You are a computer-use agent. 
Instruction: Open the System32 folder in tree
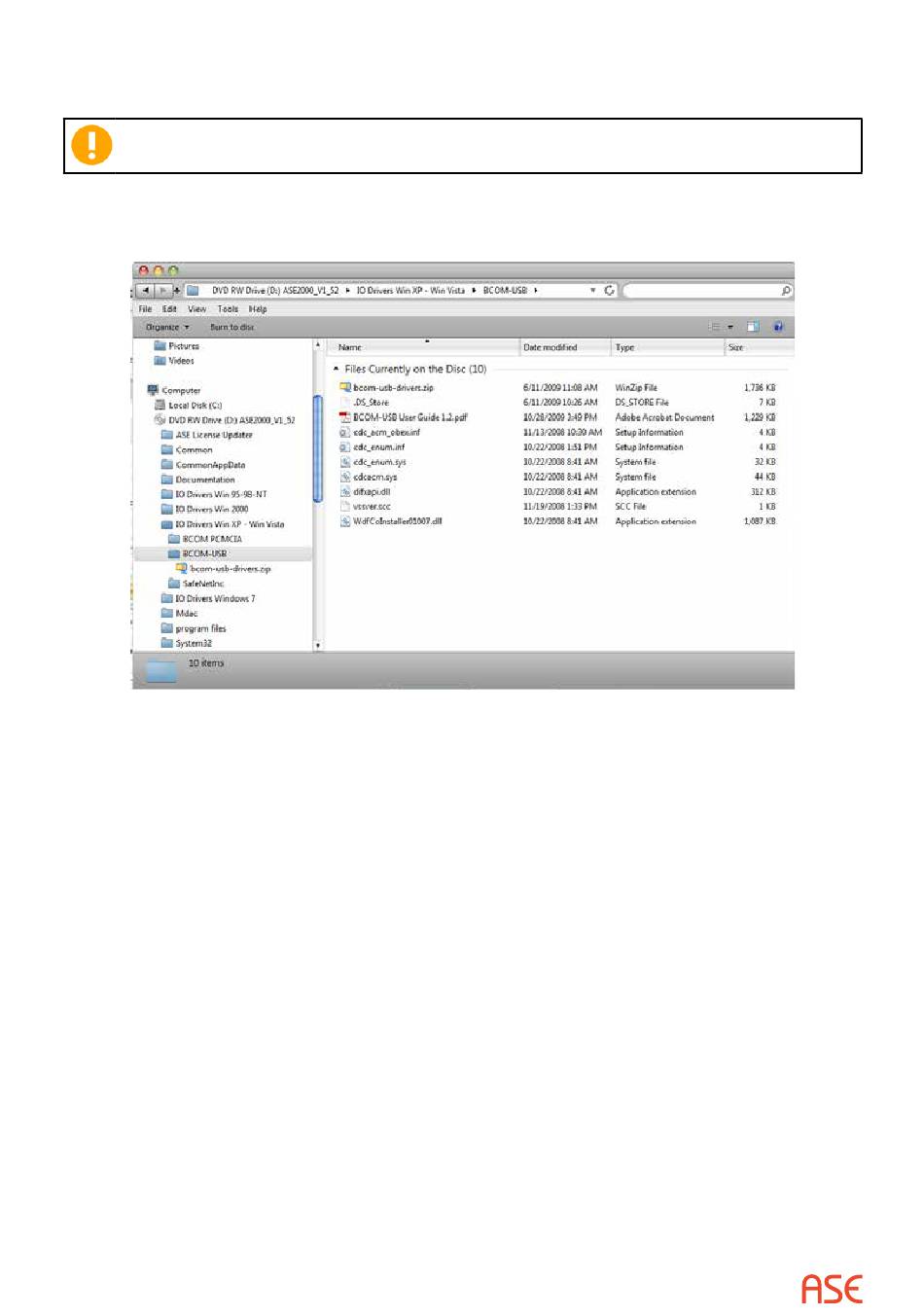[x=194, y=644]
